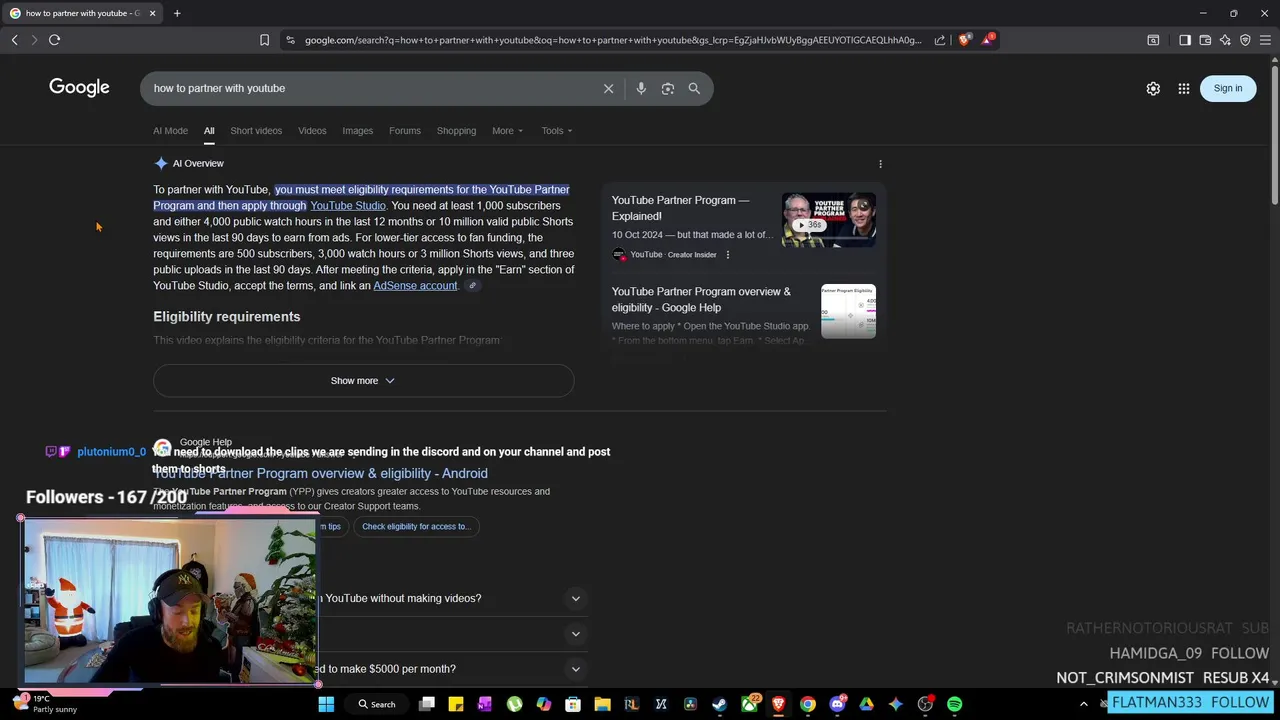Open Google apps grid
Viewport: 1280px width, 720px height.
tap(1184, 88)
